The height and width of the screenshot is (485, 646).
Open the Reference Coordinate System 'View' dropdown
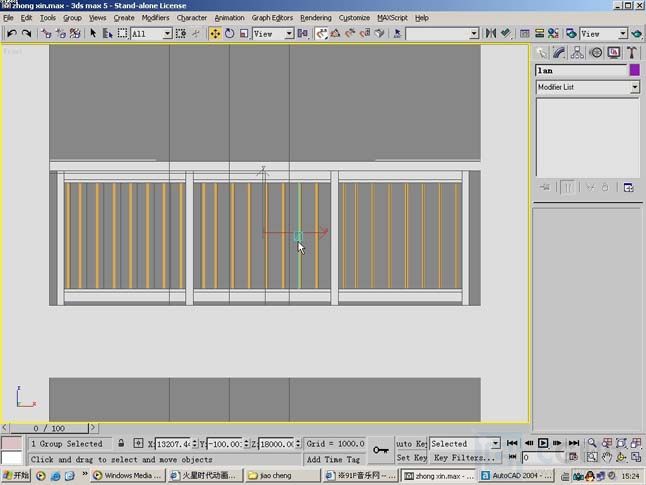tap(289, 34)
